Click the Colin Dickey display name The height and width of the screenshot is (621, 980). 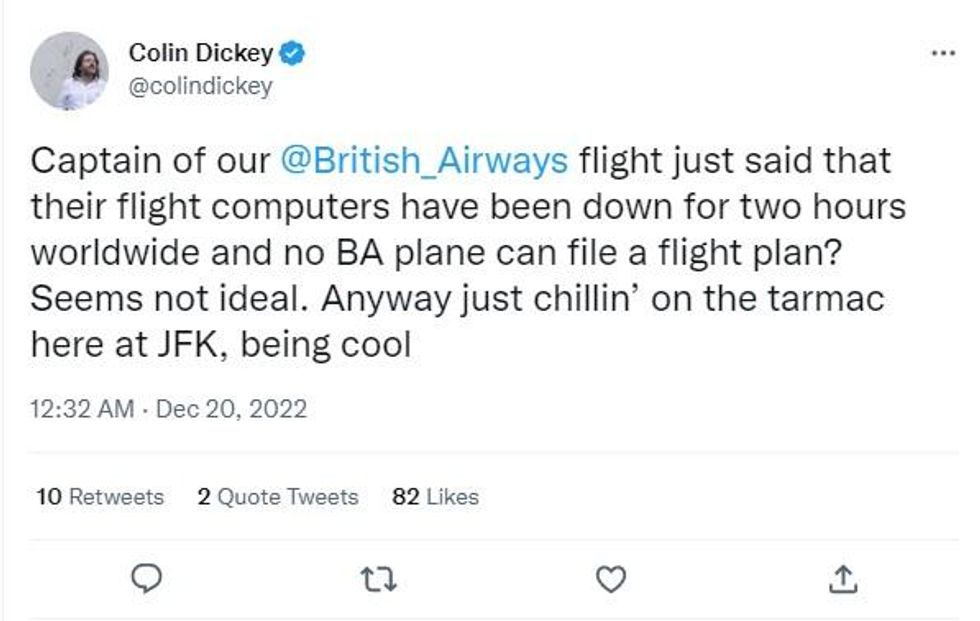(x=201, y=54)
